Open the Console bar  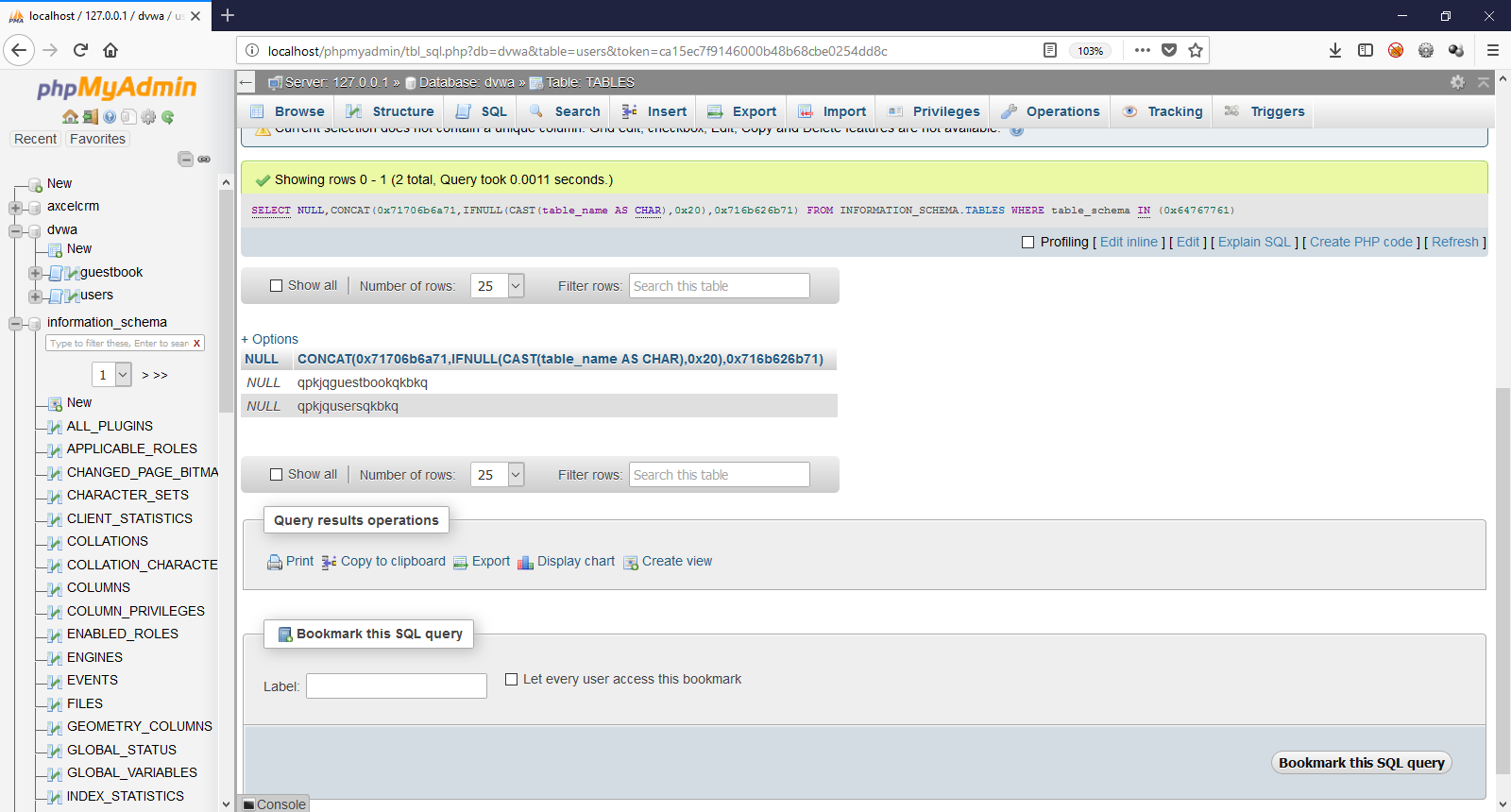tap(274, 804)
